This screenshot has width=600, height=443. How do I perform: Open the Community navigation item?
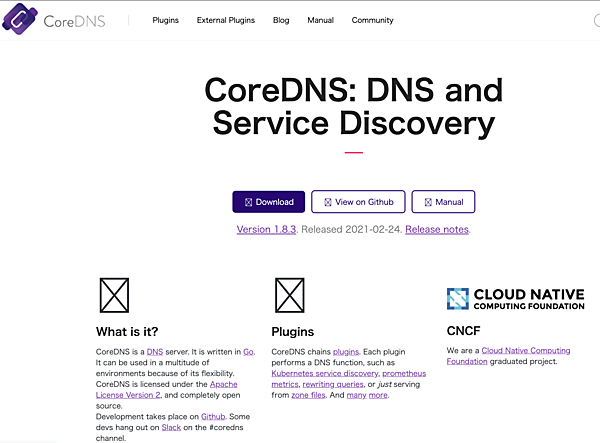click(x=372, y=20)
